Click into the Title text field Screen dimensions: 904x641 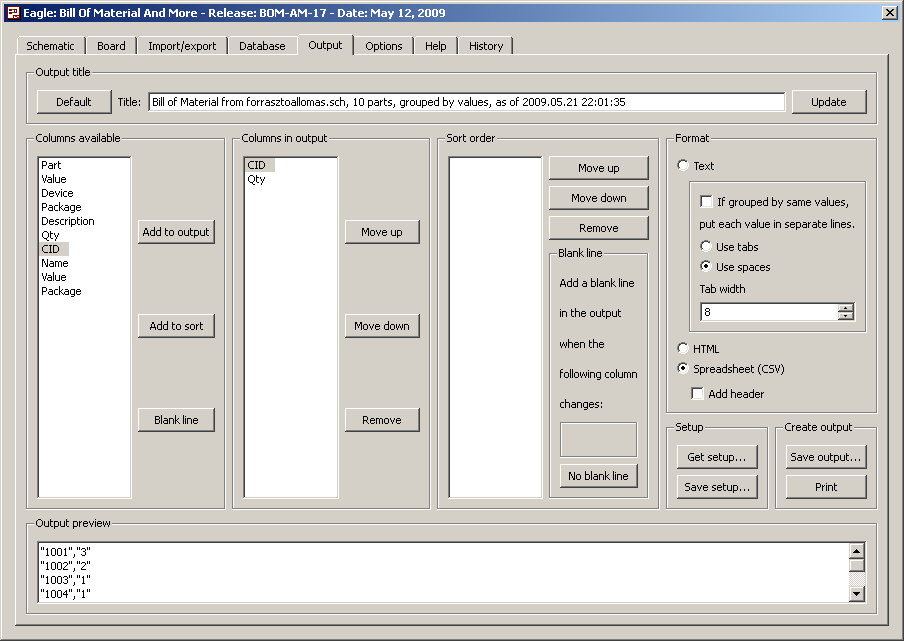pyautogui.click(x=466, y=102)
